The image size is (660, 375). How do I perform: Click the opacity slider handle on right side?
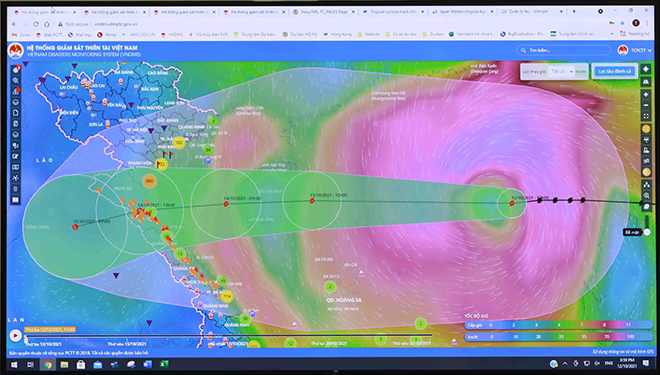pos(647,232)
